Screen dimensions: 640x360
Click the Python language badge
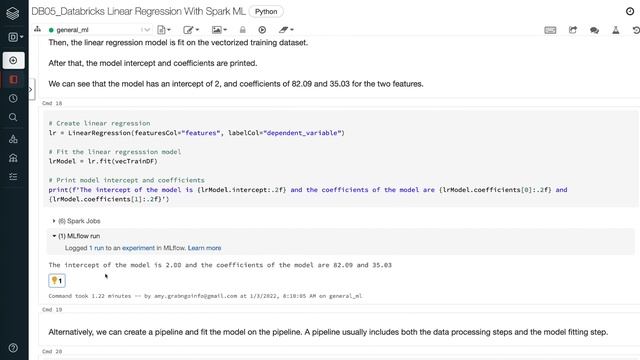(266, 11)
